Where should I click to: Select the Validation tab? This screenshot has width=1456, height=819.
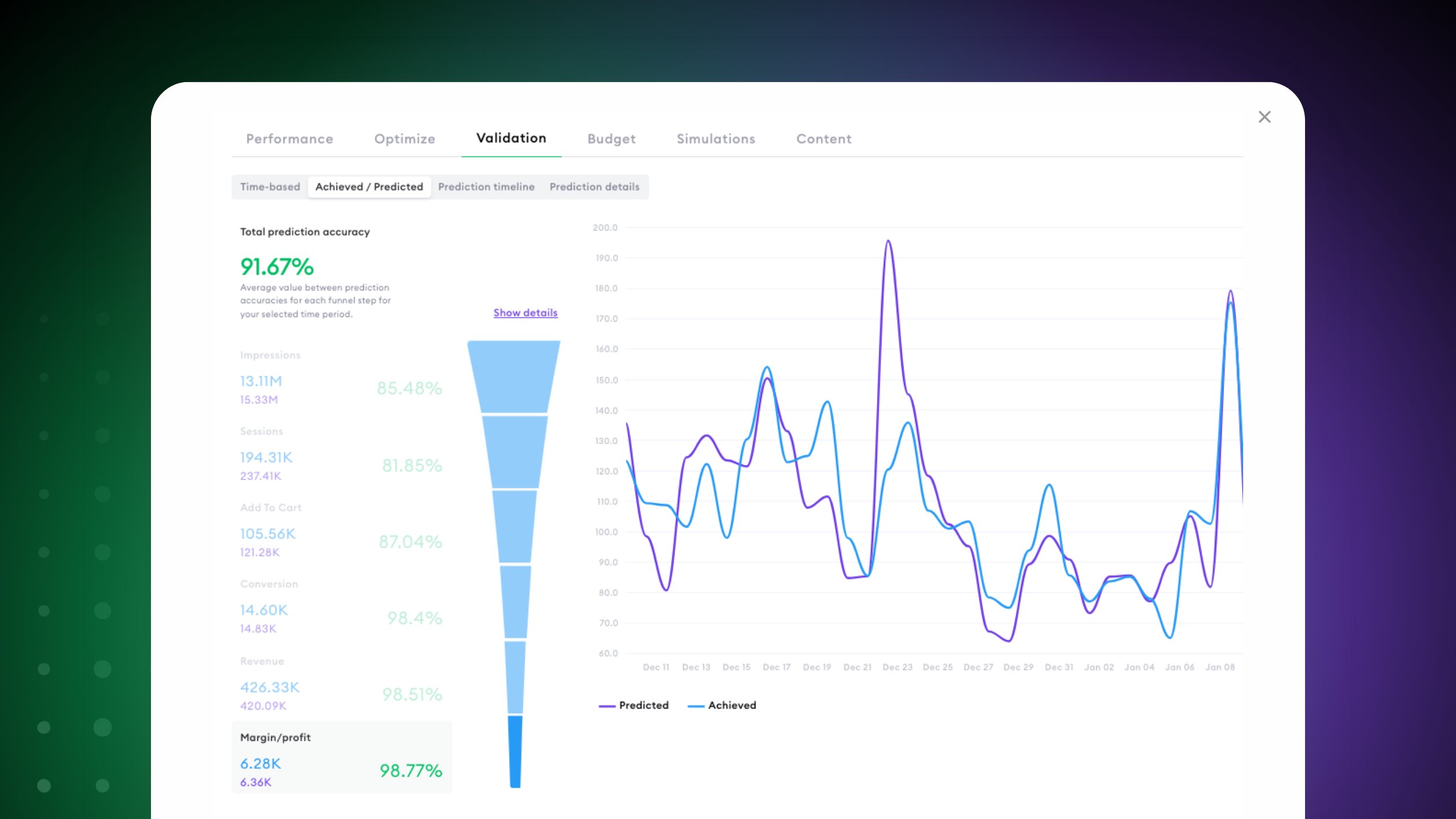511,138
